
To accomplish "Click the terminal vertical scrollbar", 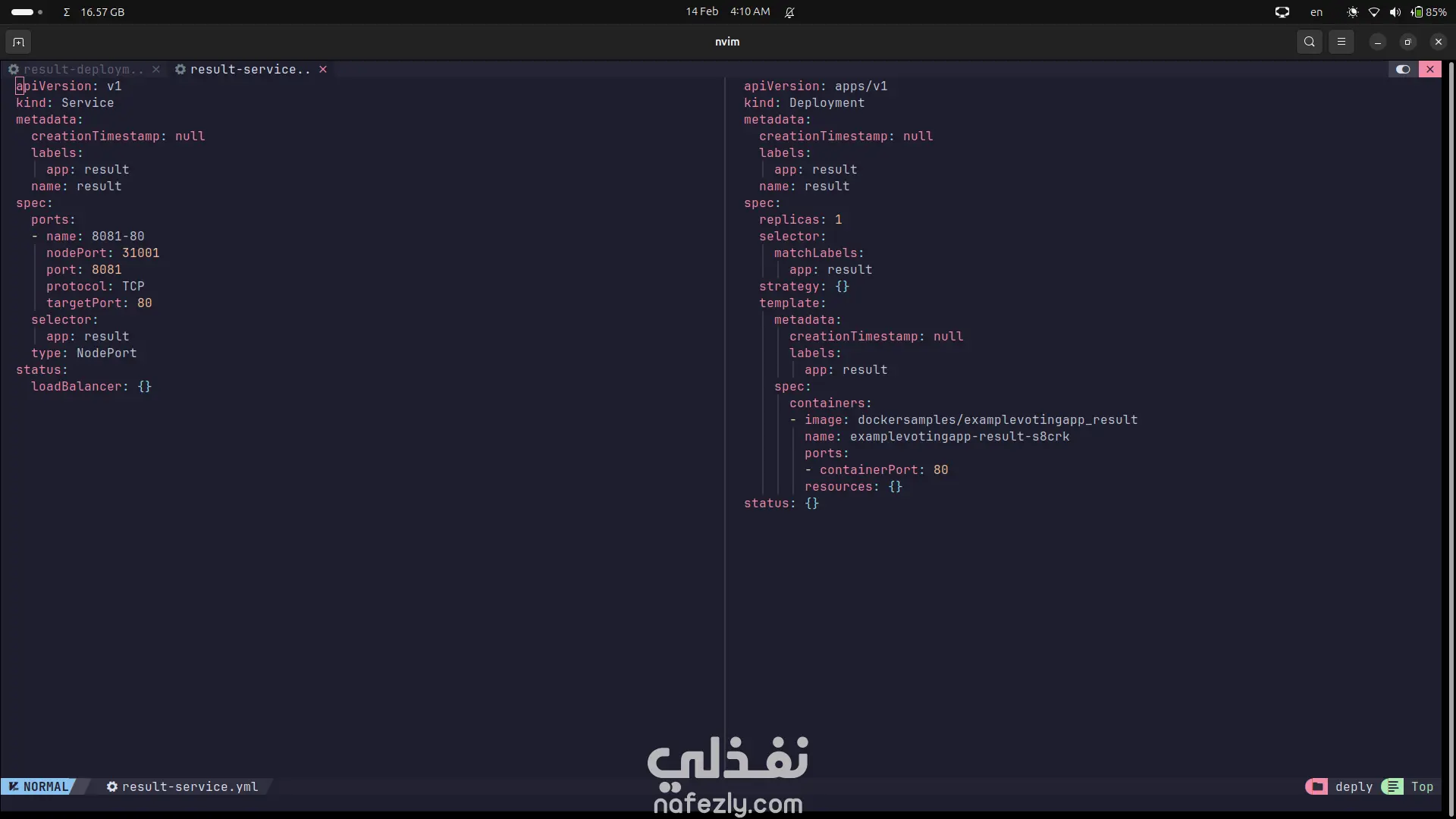I will (x=1451, y=425).
